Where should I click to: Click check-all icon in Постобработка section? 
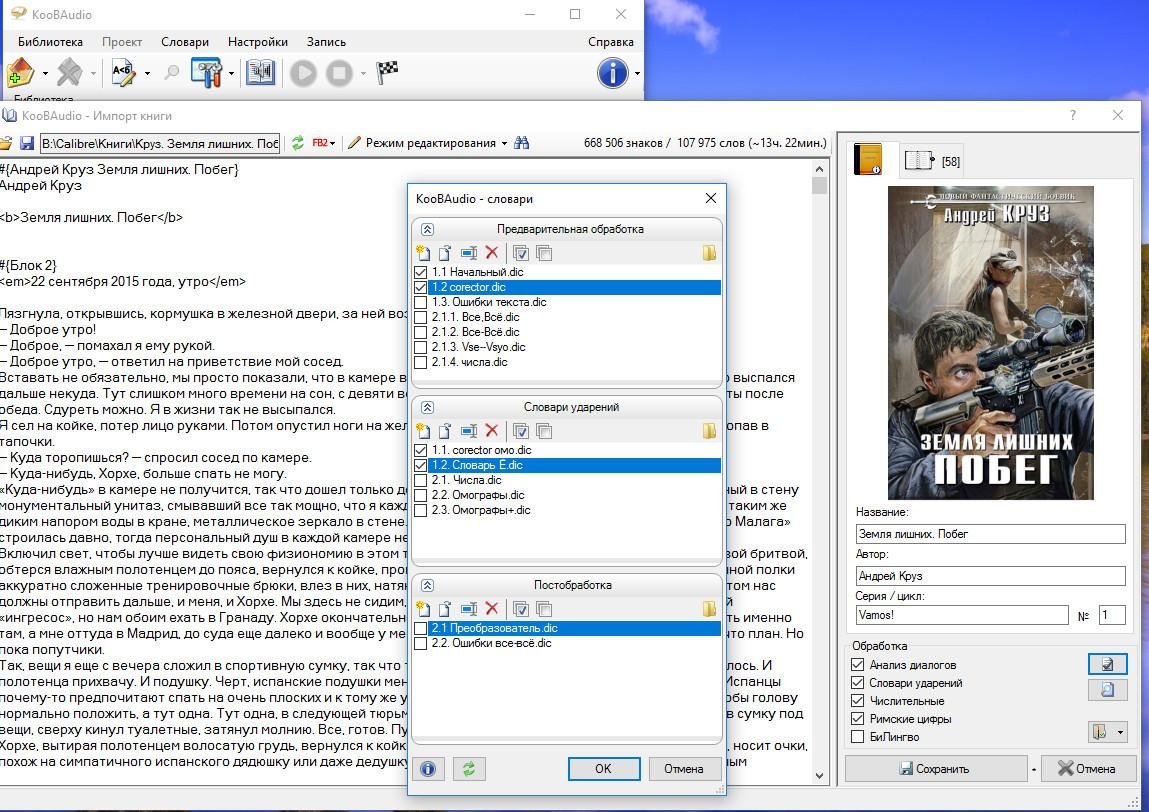pos(521,609)
